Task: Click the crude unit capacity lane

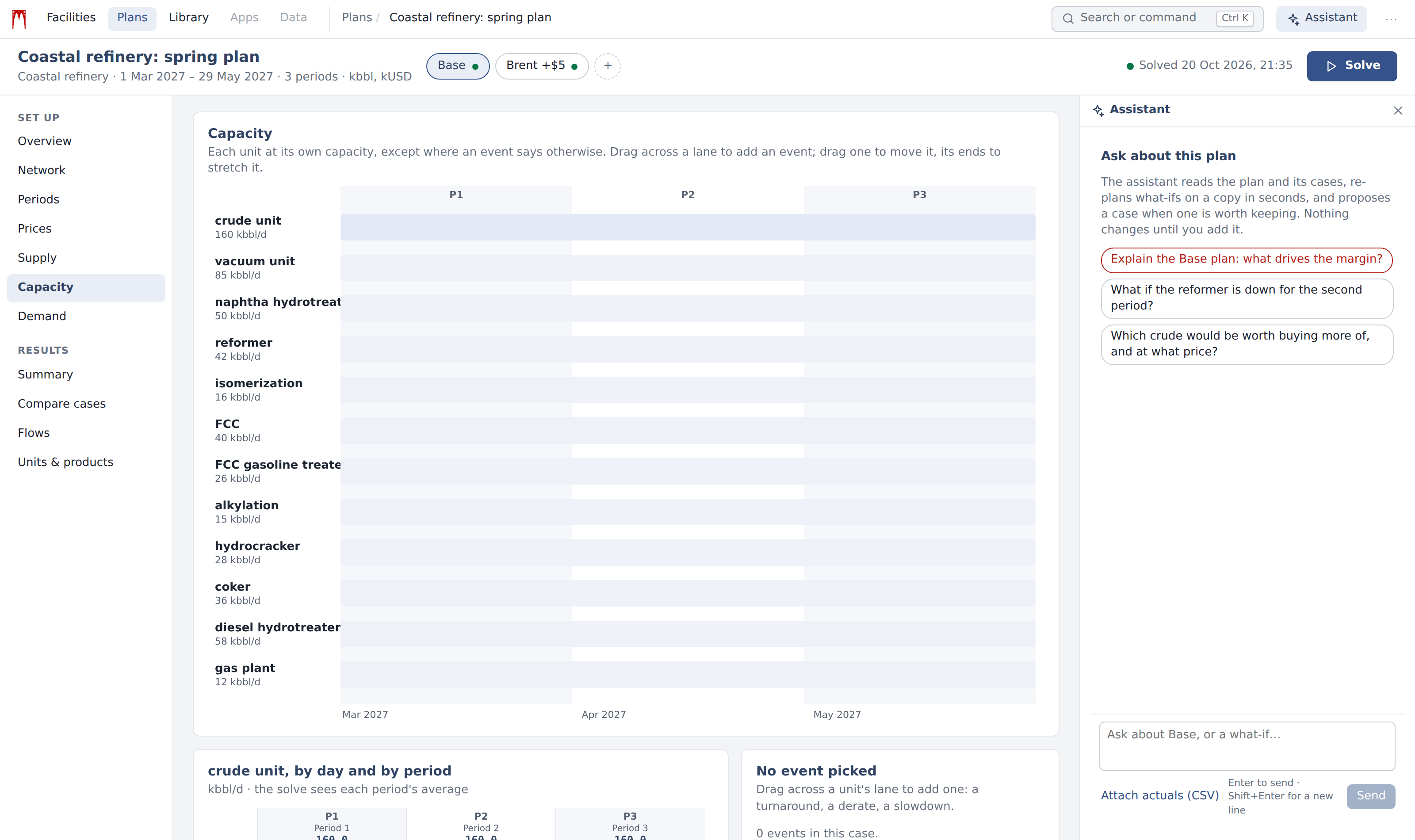Action: pyautogui.click(x=688, y=227)
